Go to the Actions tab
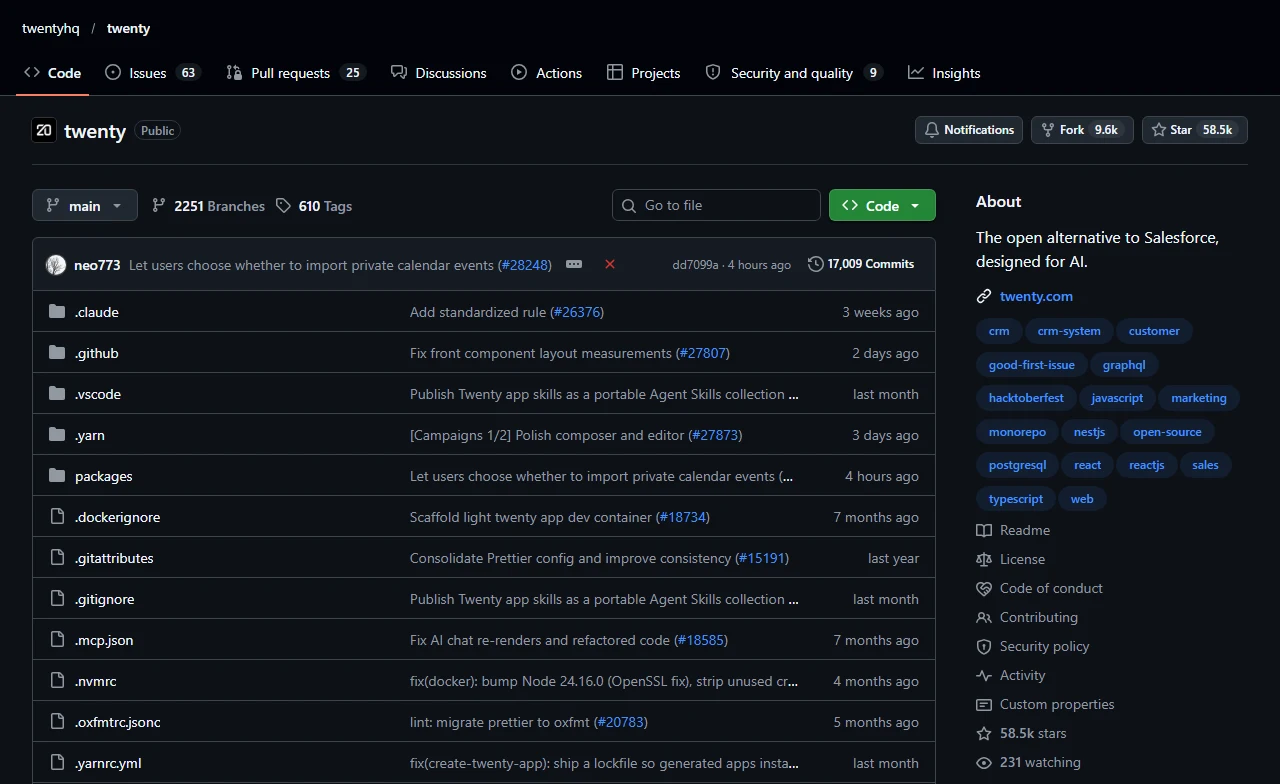Viewport: 1280px width, 784px height. click(547, 73)
